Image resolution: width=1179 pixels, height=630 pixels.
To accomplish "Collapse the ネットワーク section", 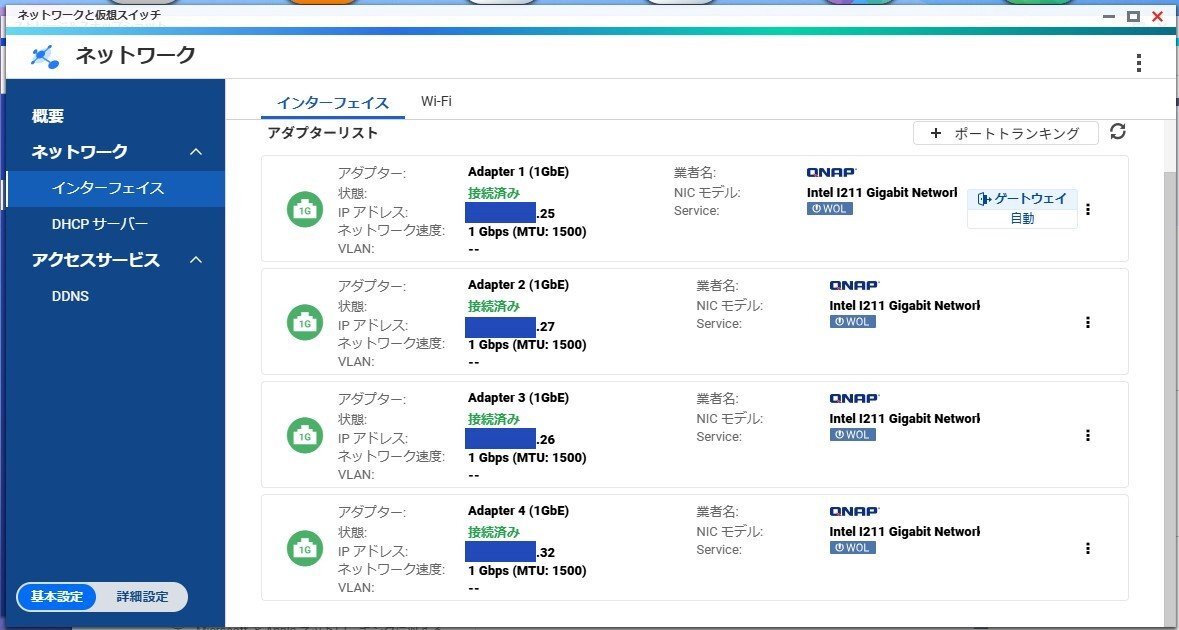I will [197, 151].
